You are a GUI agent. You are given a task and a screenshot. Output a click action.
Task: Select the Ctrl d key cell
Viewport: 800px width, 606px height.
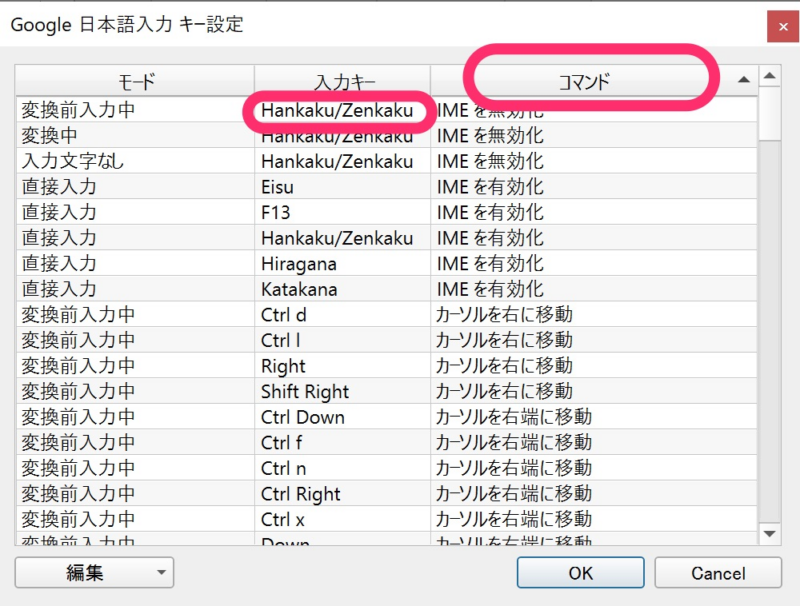[342, 315]
